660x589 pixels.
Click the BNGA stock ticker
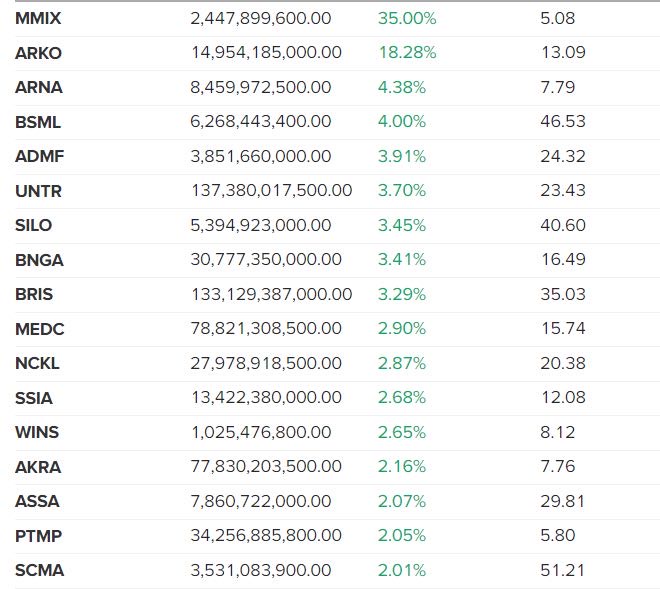click(39, 260)
